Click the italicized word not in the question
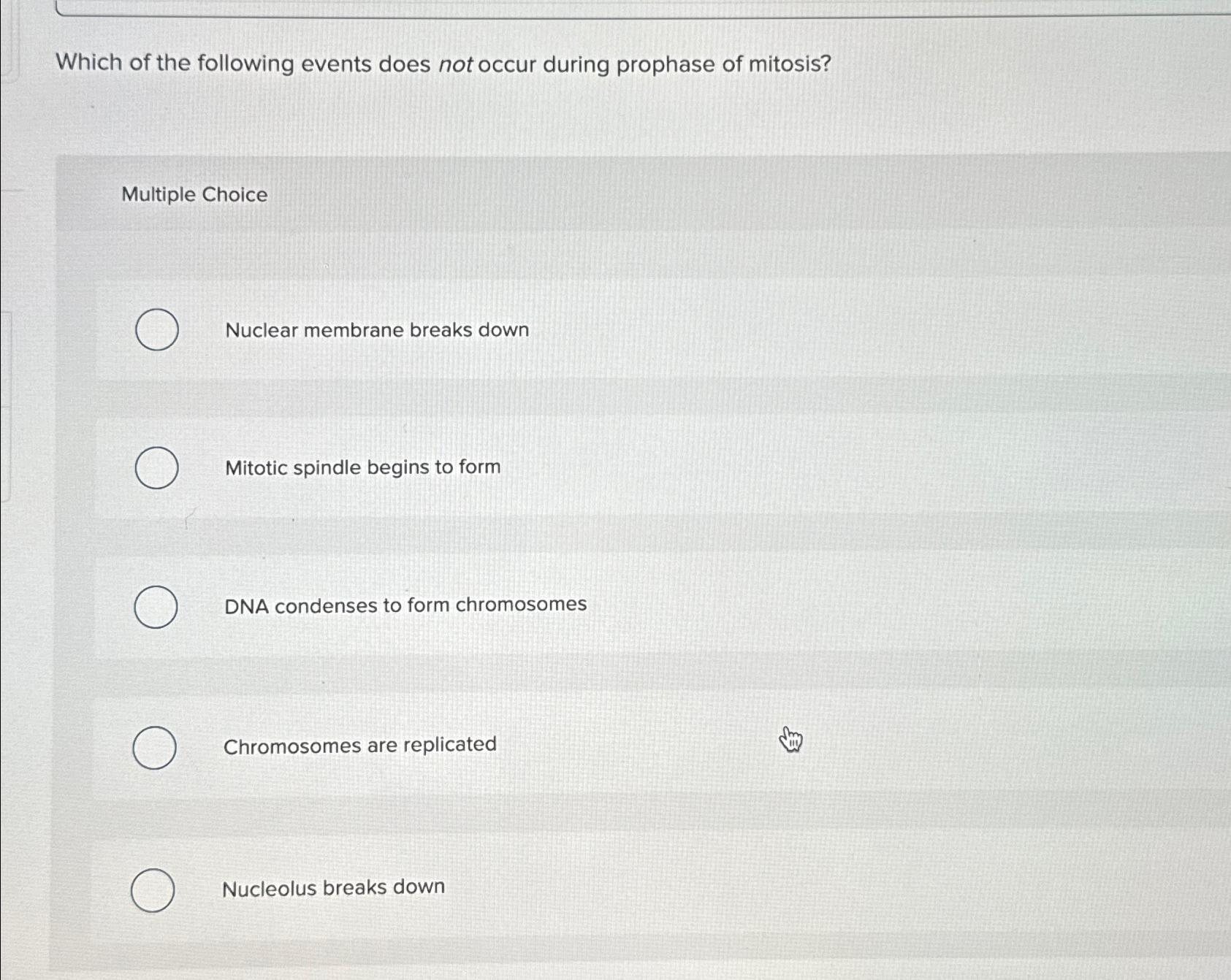The height and width of the screenshot is (980, 1231). (x=456, y=65)
